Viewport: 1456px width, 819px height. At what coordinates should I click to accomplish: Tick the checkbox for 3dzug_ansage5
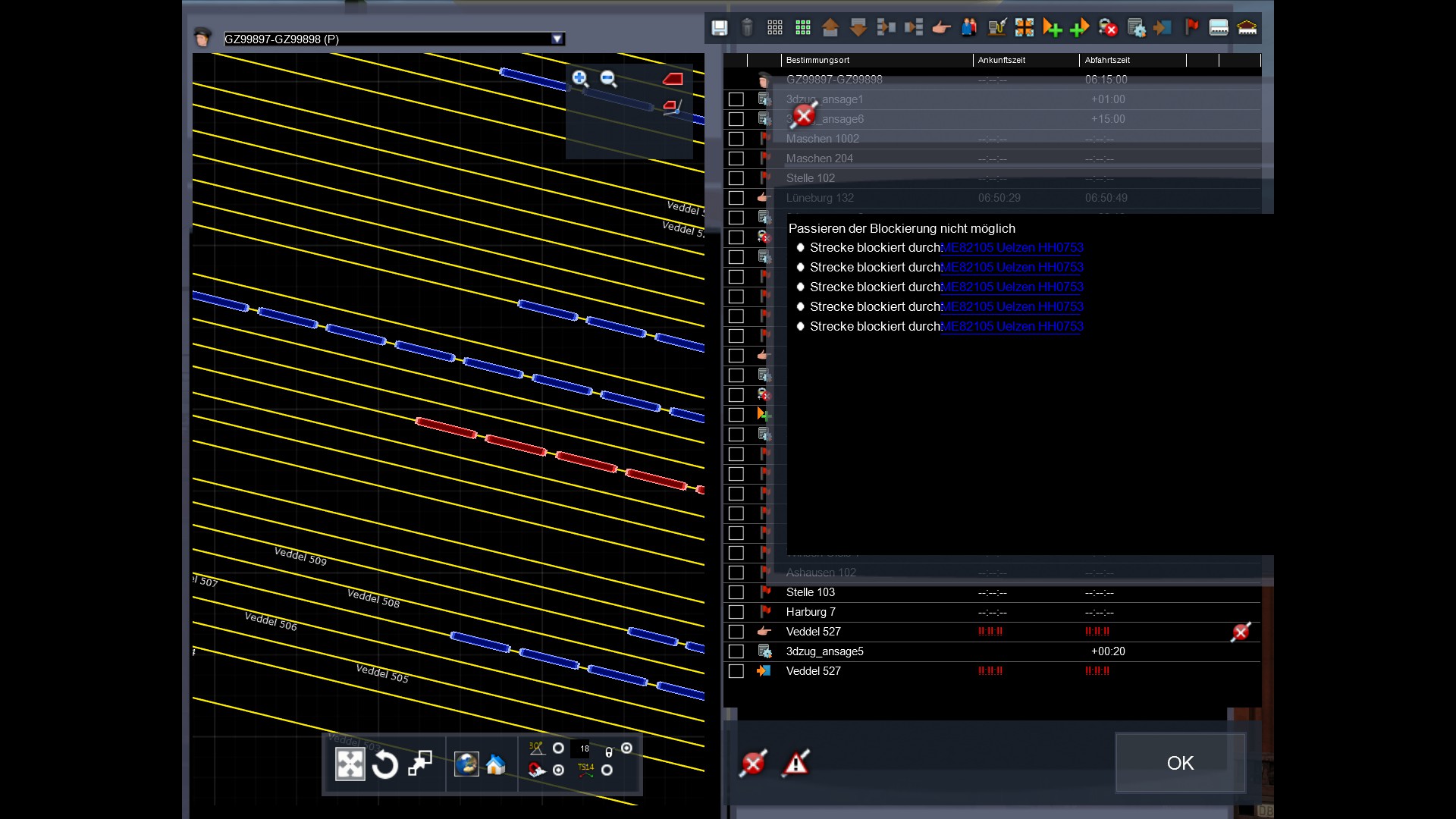tap(736, 651)
